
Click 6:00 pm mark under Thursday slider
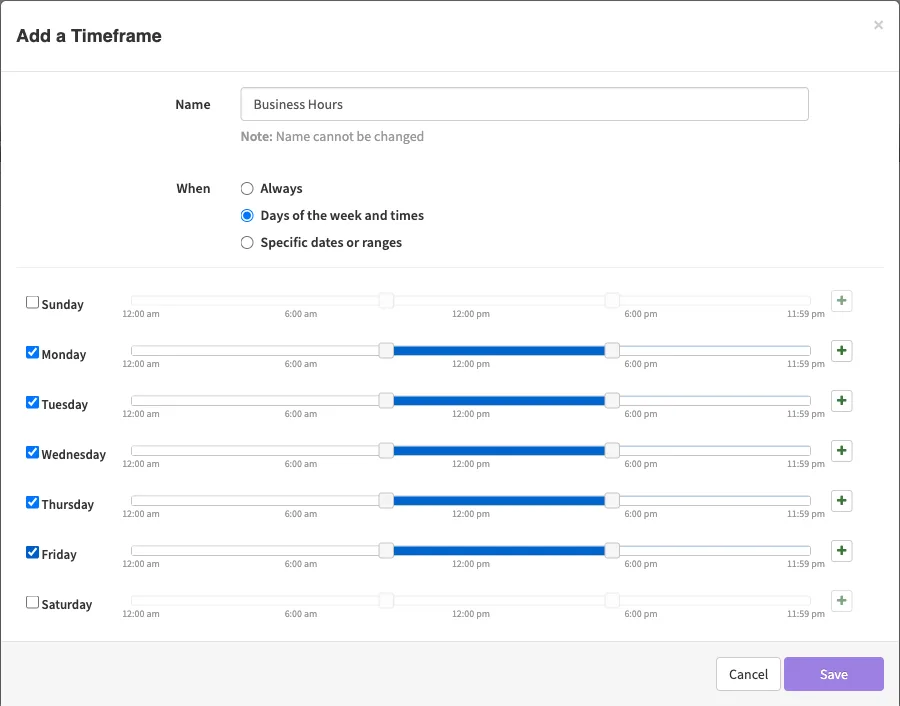[641, 514]
